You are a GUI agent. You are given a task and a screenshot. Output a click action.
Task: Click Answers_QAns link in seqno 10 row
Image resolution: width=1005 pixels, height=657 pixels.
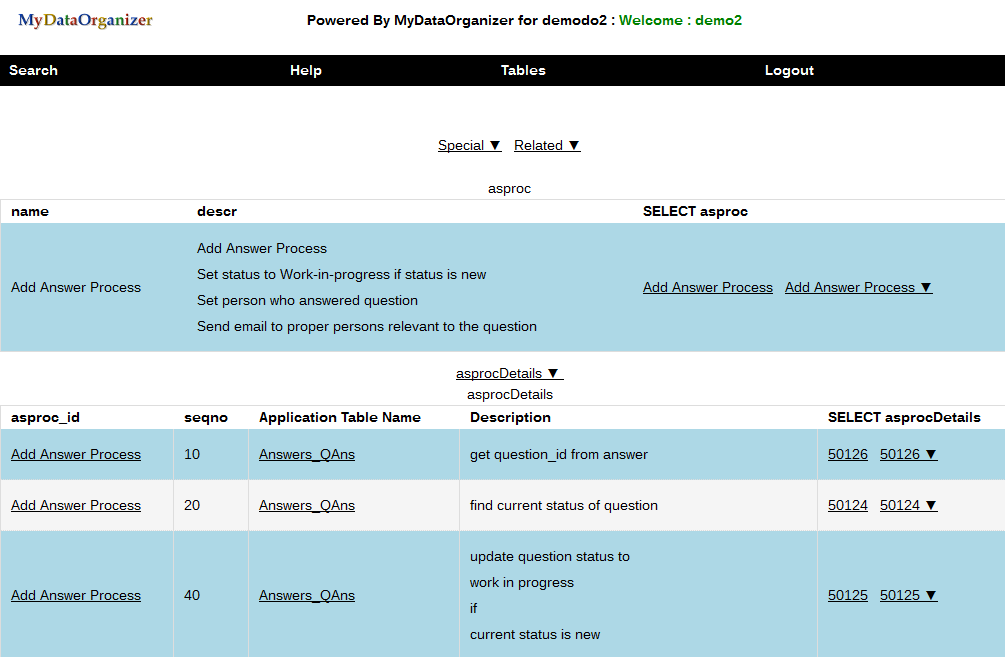(306, 454)
